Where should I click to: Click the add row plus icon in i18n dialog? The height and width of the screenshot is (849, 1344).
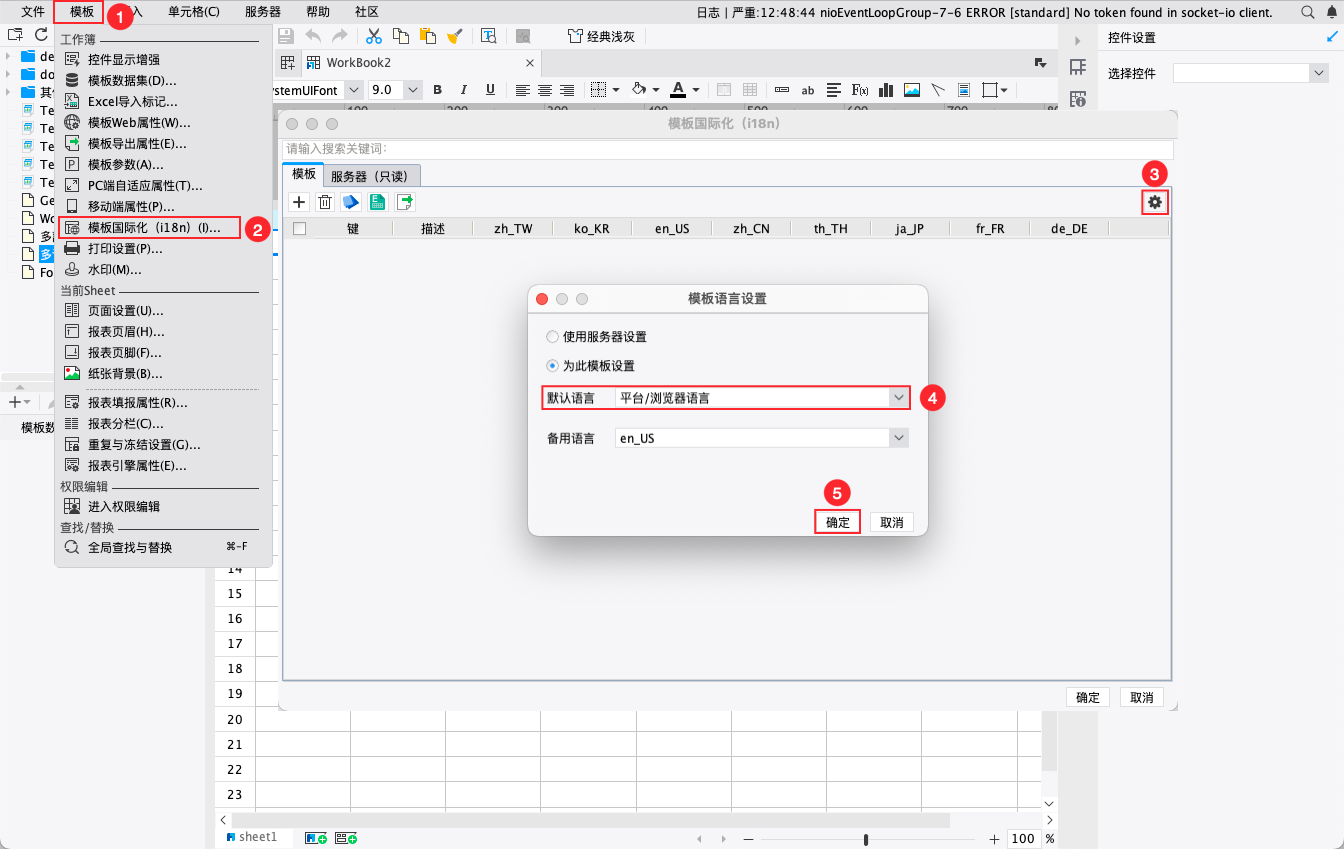(298, 202)
